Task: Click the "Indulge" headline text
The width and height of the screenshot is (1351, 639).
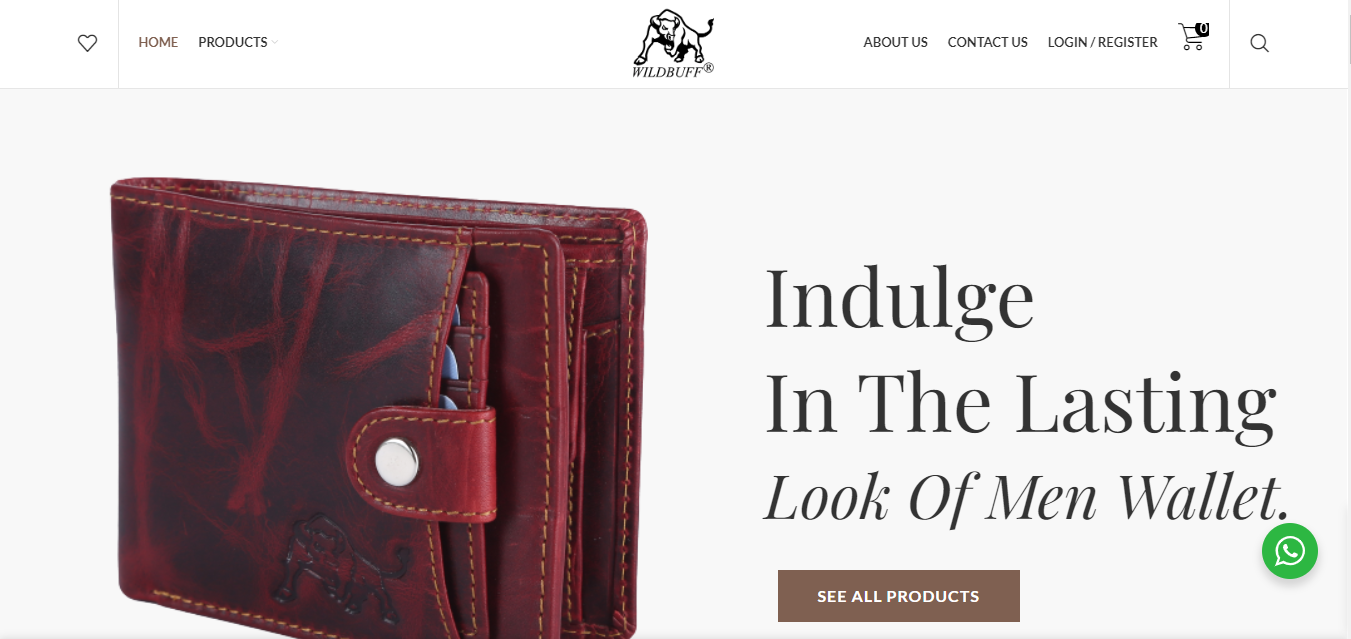Action: (900, 298)
